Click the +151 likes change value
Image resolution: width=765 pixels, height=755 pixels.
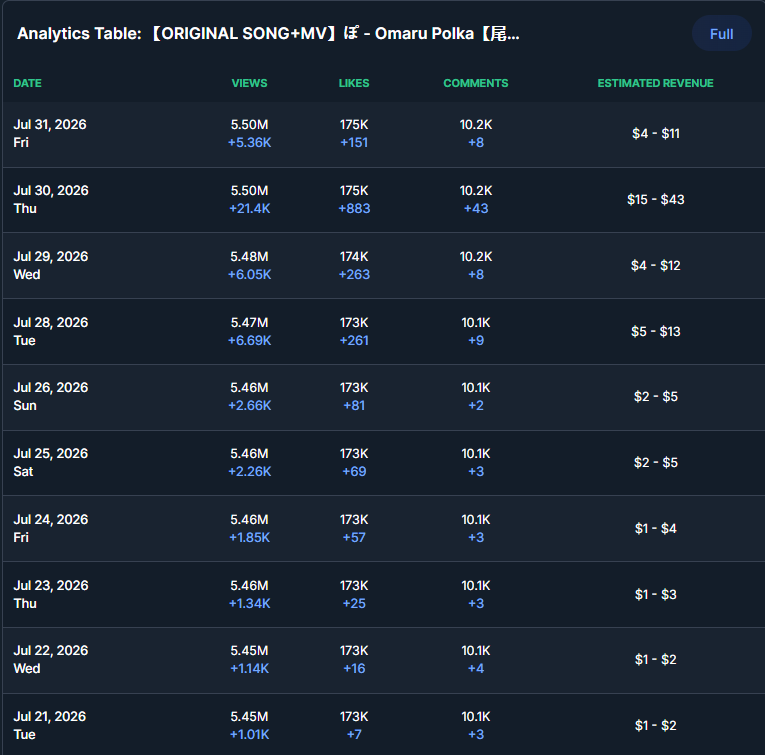(x=354, y=143)
